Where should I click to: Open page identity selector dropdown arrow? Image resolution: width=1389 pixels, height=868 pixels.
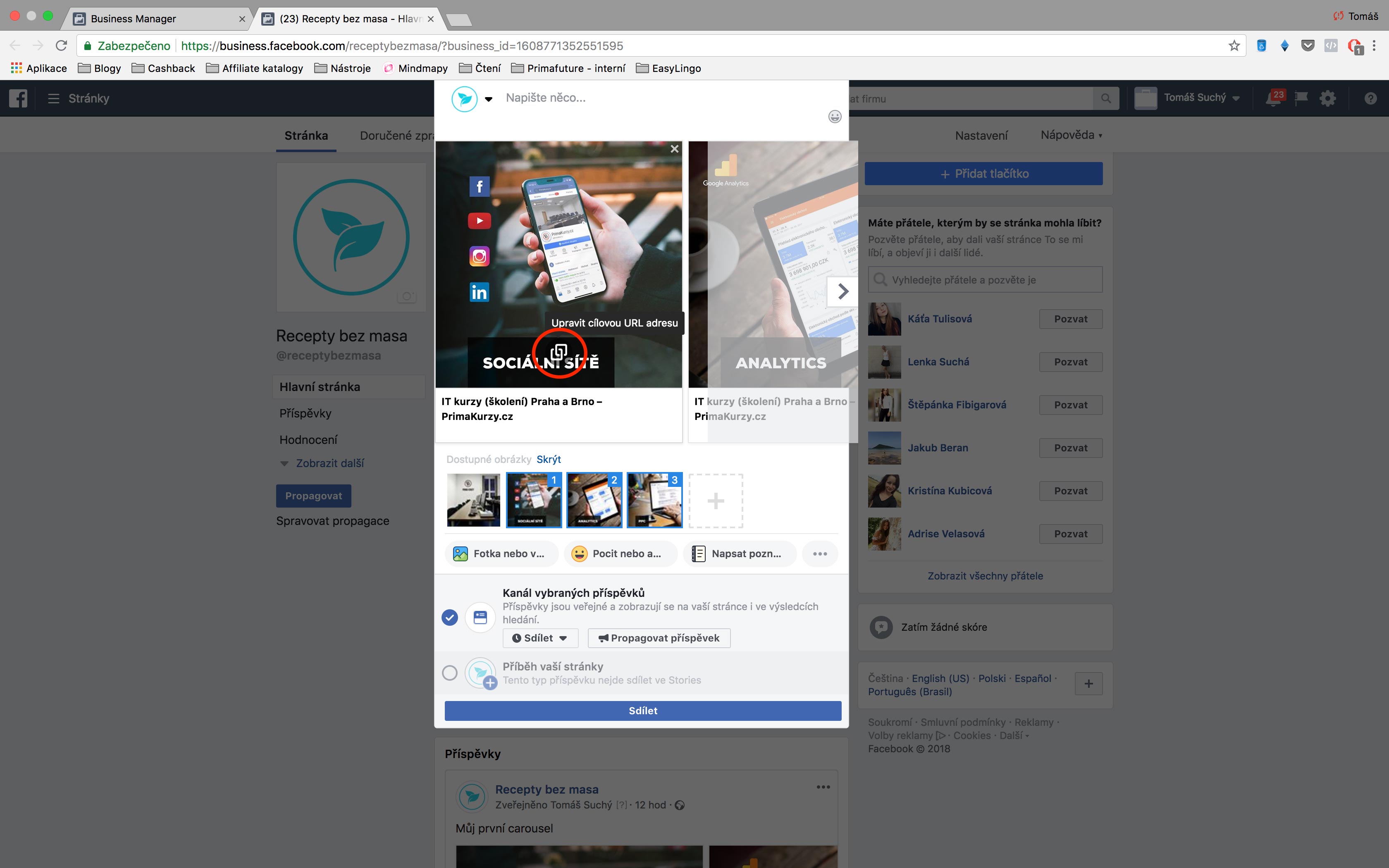[489, 99]
